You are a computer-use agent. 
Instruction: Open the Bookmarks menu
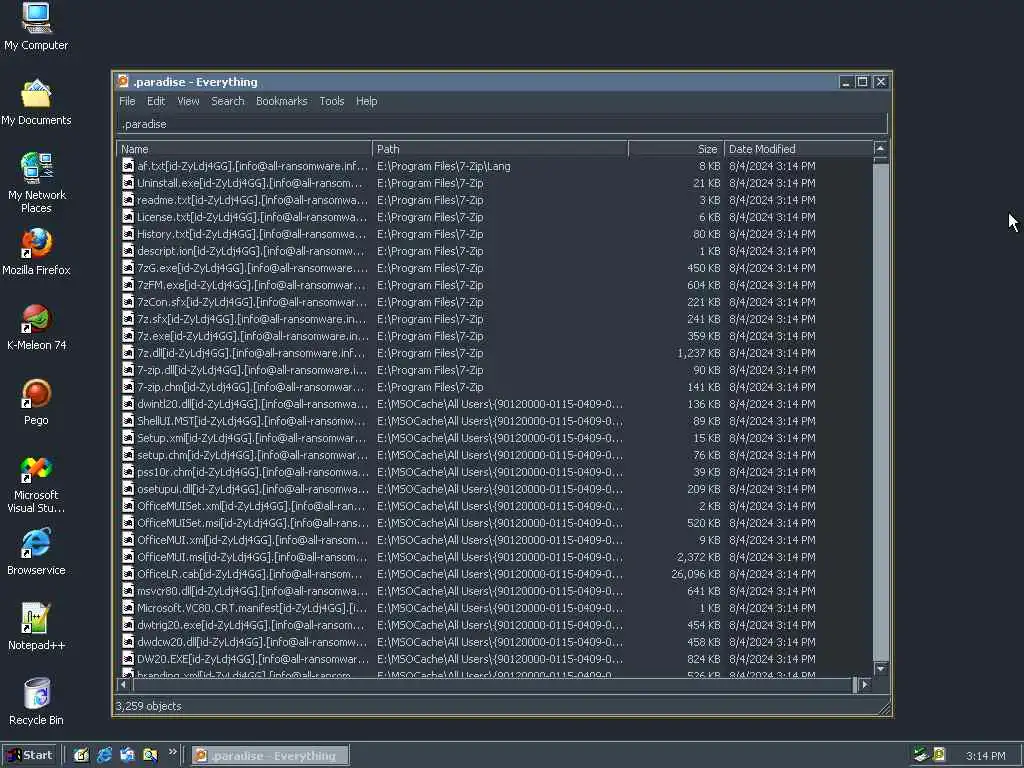[x=281, y=101]
